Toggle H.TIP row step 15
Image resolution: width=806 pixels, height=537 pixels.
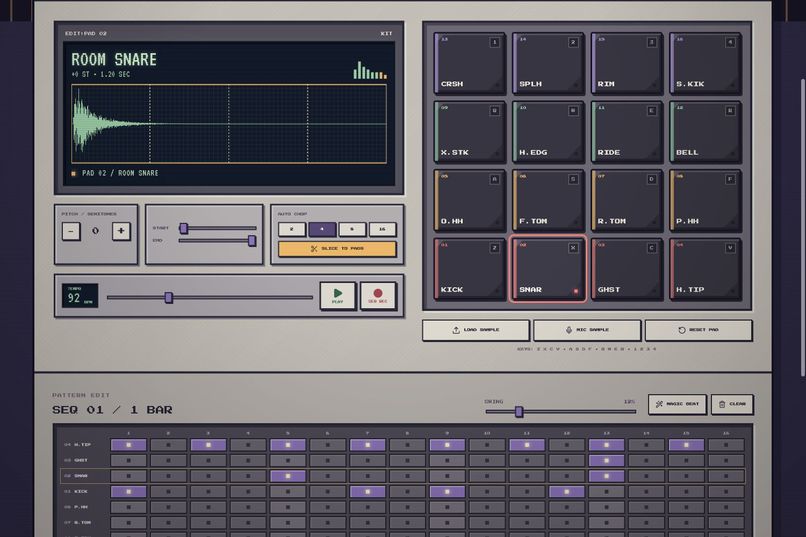click(x=686, y=445)
